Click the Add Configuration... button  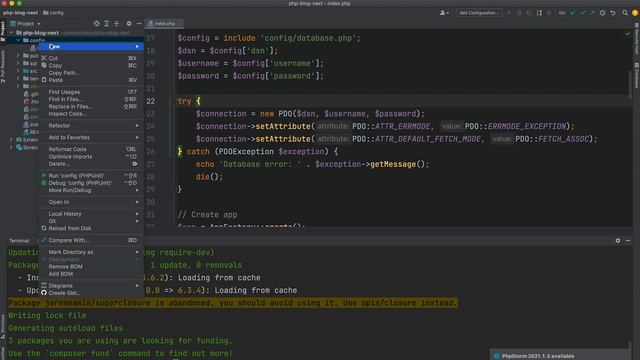[479, 13]
